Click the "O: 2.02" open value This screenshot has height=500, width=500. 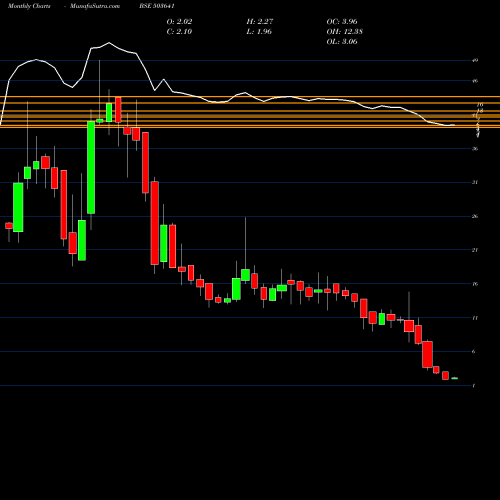pos(179,21)
